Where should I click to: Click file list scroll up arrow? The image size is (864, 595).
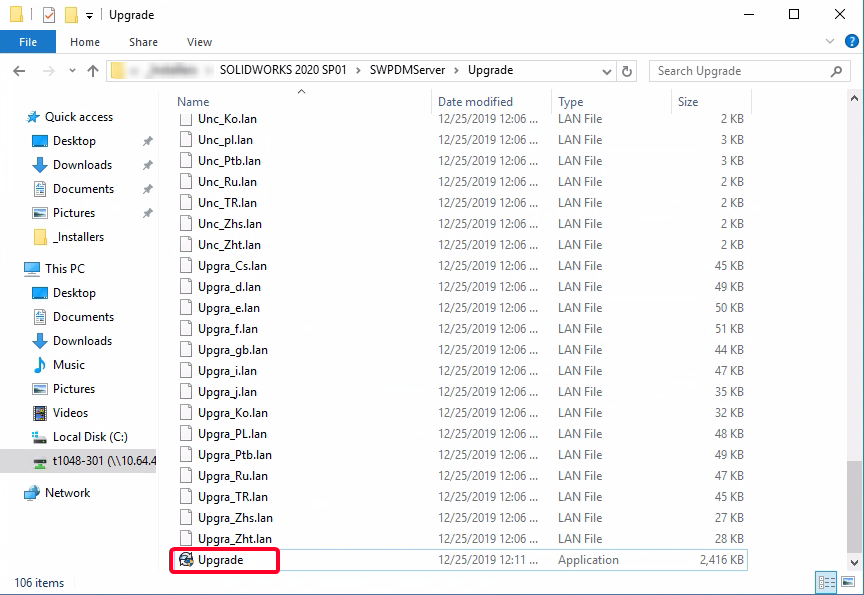tap(854, 99)
